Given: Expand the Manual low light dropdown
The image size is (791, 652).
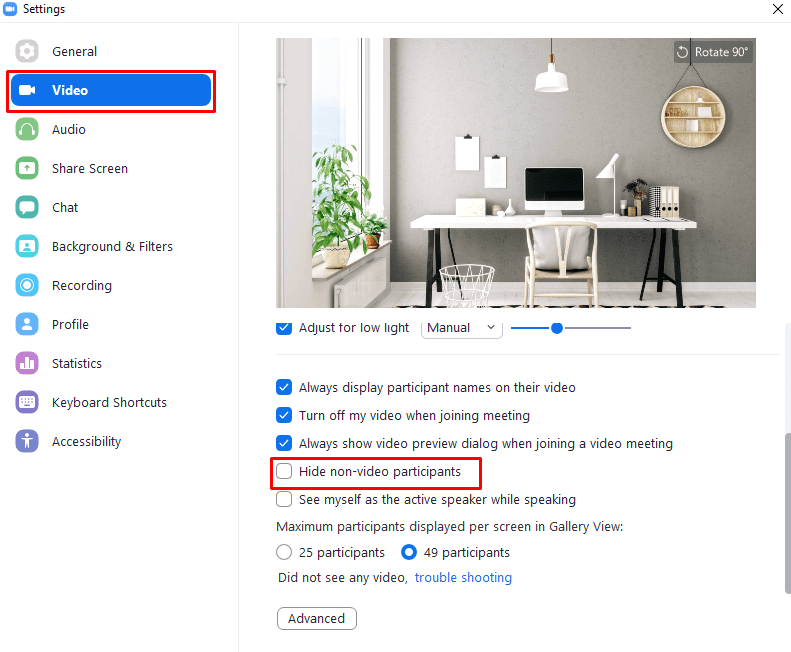Looking at the screenshot, I should click(462, 328).
